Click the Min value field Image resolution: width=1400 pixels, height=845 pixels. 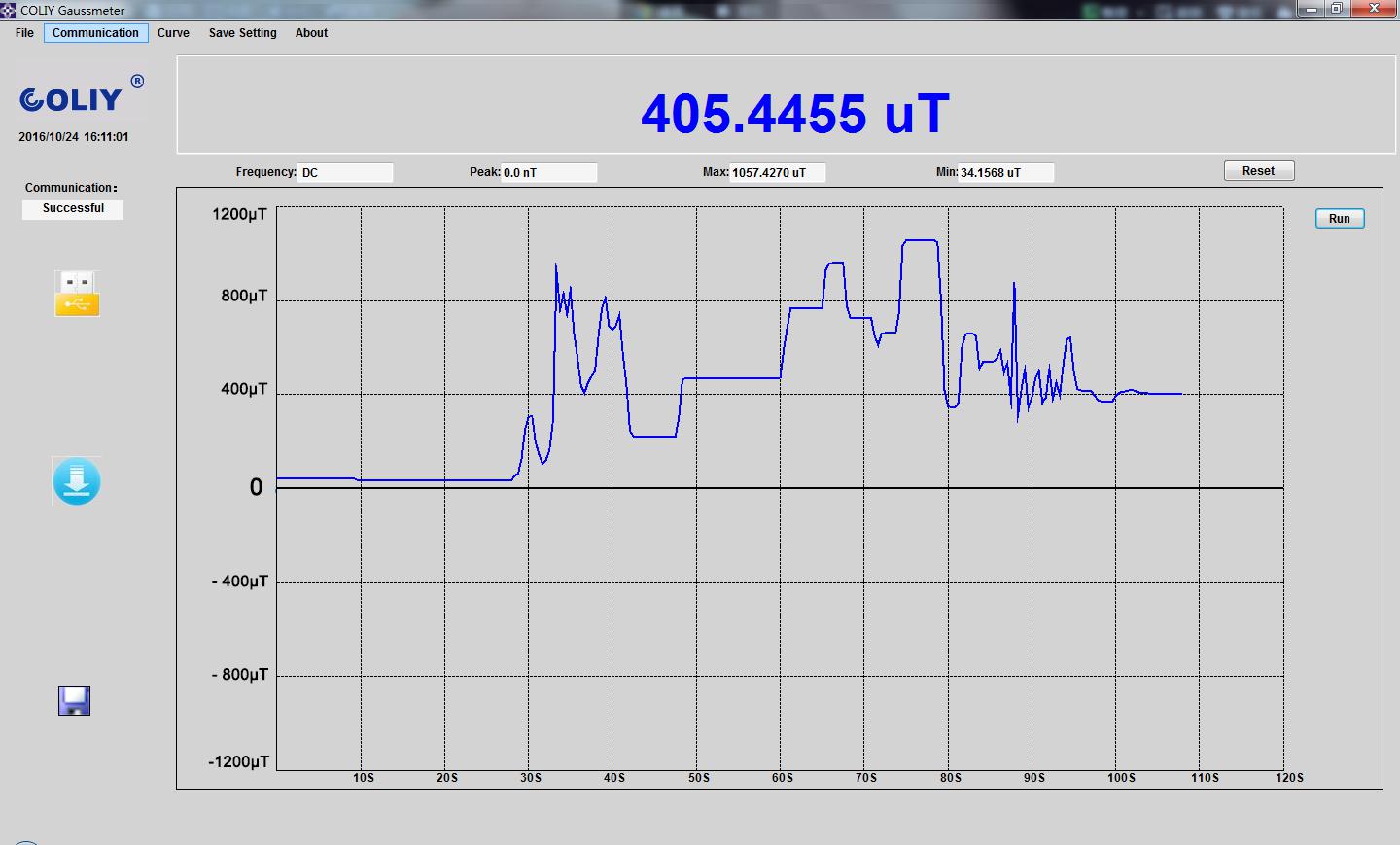[x=1005, y=173]
